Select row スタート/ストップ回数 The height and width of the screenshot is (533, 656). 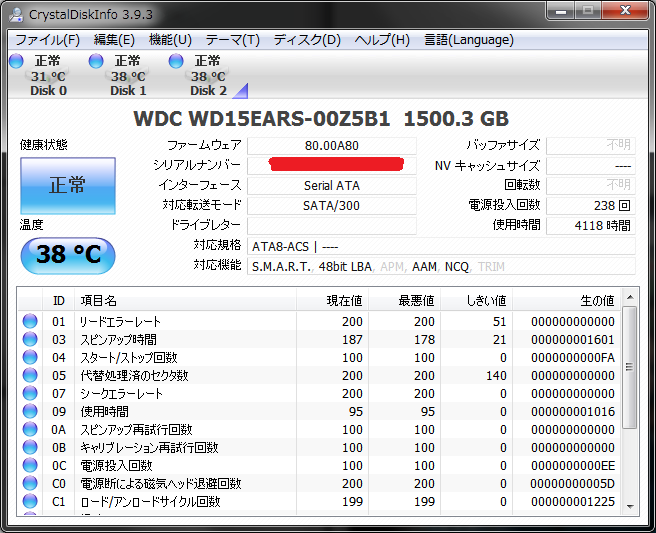click(x=319, y=357)
